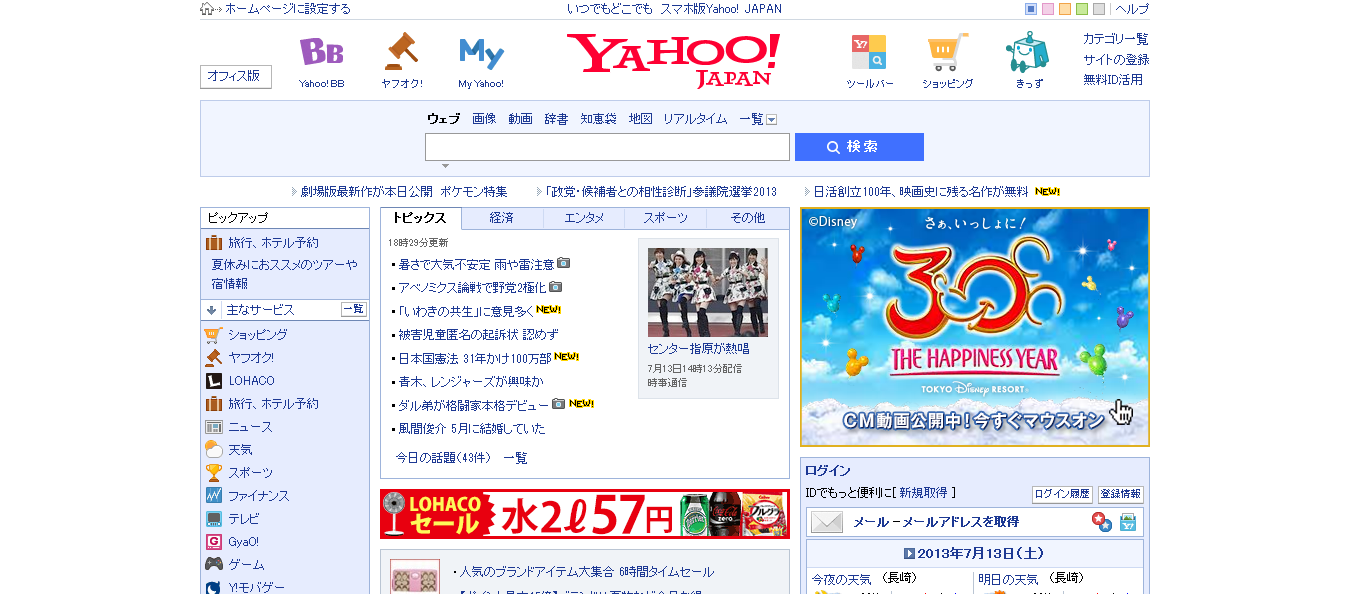1349x594 pixels.
Task: Open the 今日の話題(43件) link
Action: [443, 458]
